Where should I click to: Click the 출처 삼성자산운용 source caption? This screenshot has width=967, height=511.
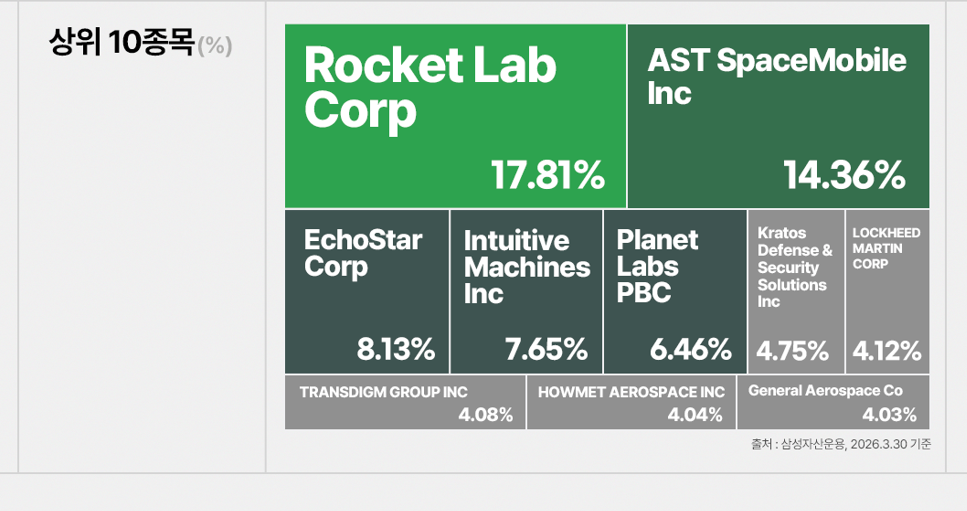(x=840, y=444)
